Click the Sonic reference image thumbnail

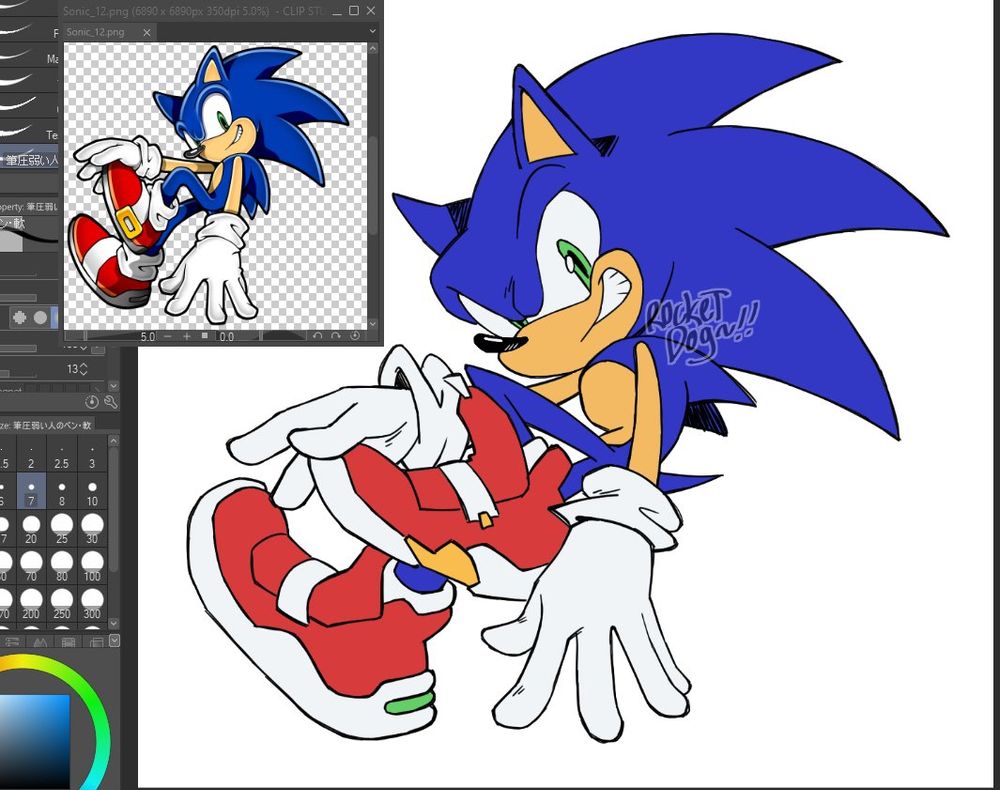click(x=216, y=186)
